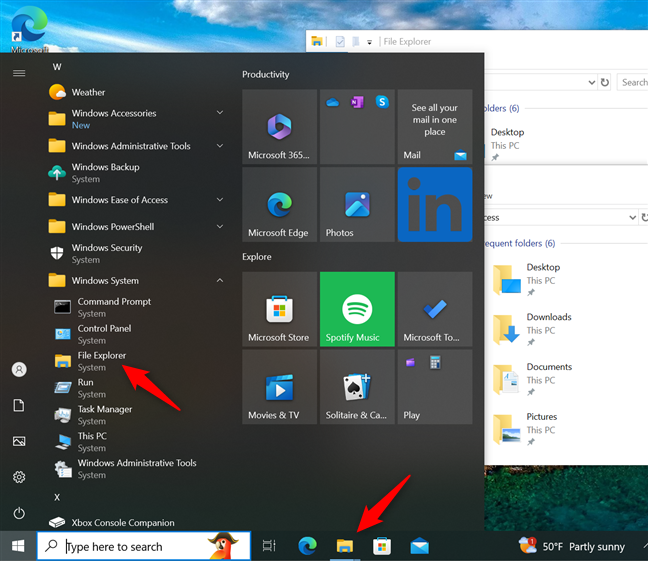Click the hamburger menu in Start
This screenshot has width=648, height=561.
click(19, 73)
